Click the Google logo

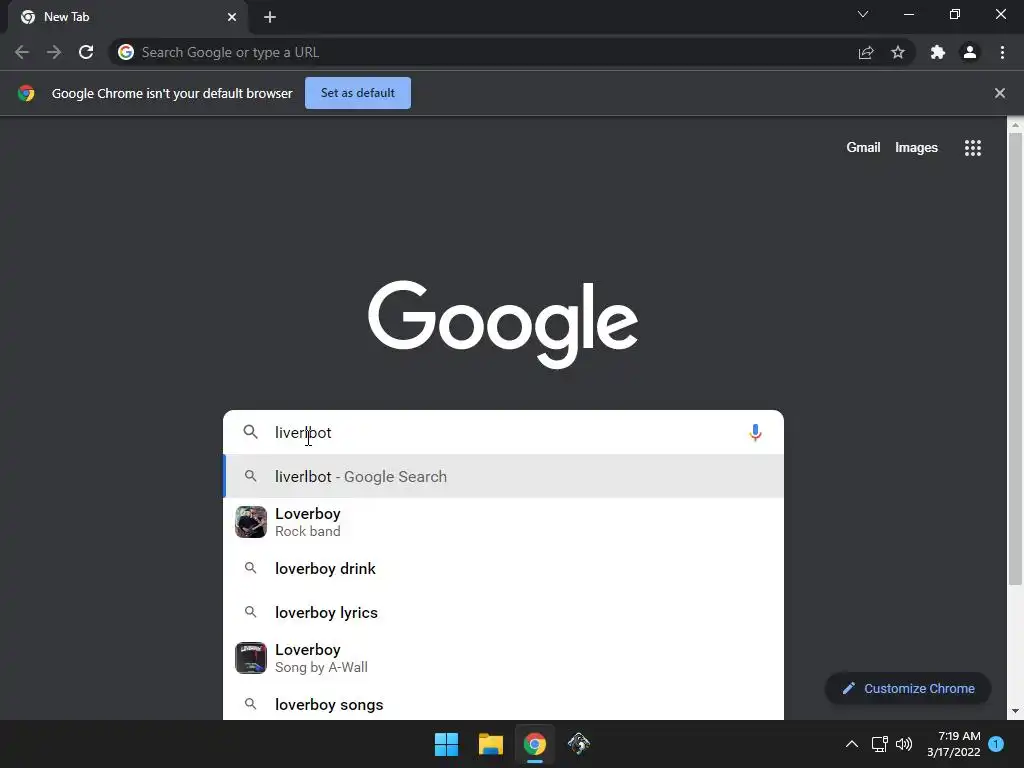pos(503,325)
